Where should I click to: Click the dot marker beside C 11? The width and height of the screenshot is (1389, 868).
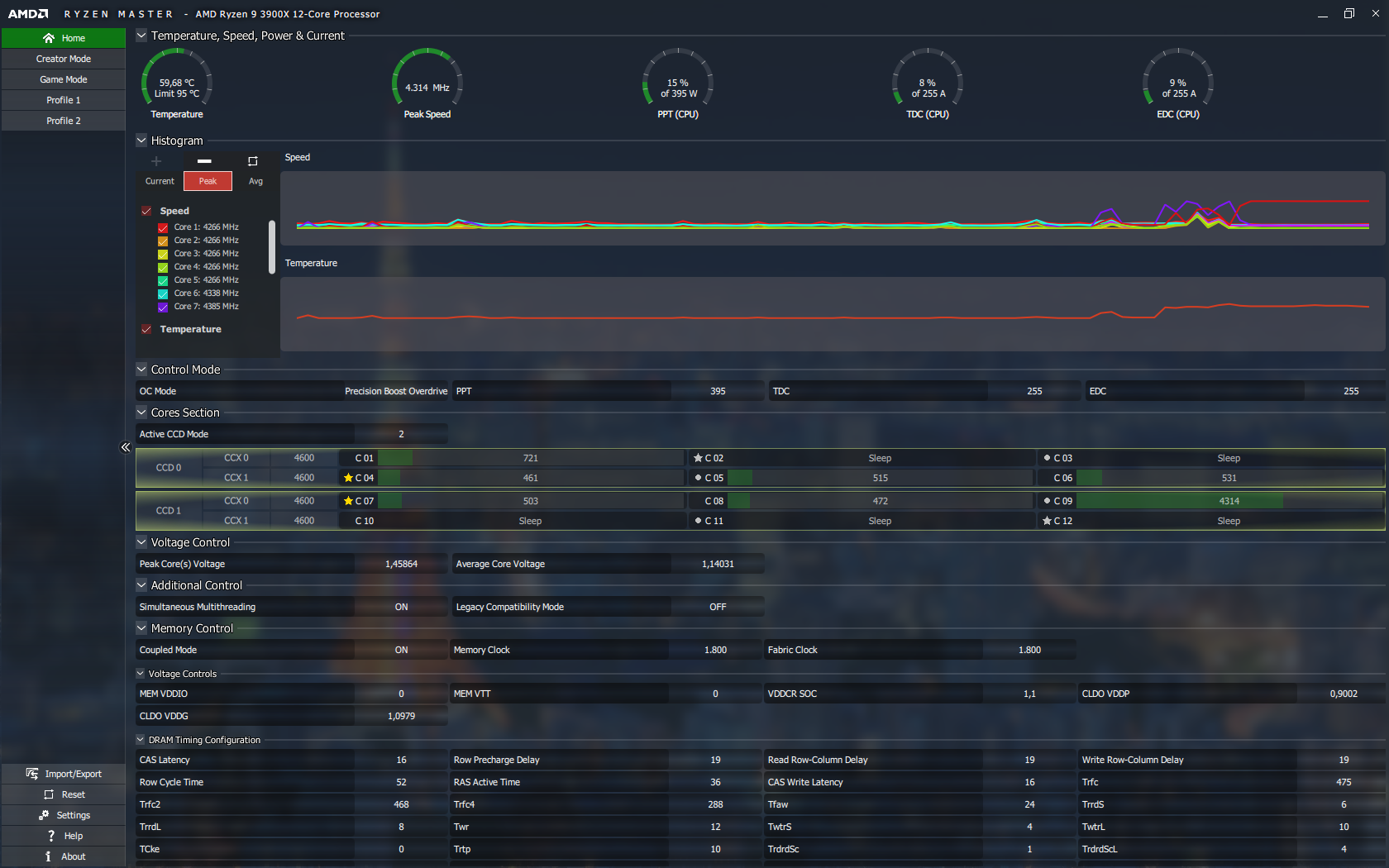pos(699,521)
